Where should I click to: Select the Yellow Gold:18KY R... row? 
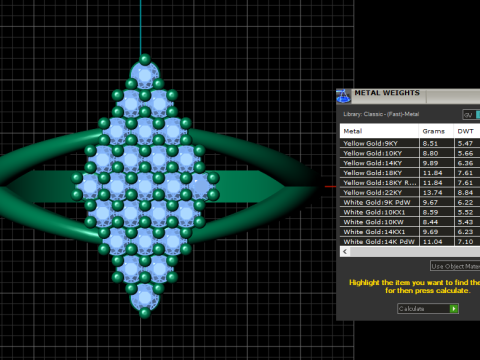pos(410,183)
